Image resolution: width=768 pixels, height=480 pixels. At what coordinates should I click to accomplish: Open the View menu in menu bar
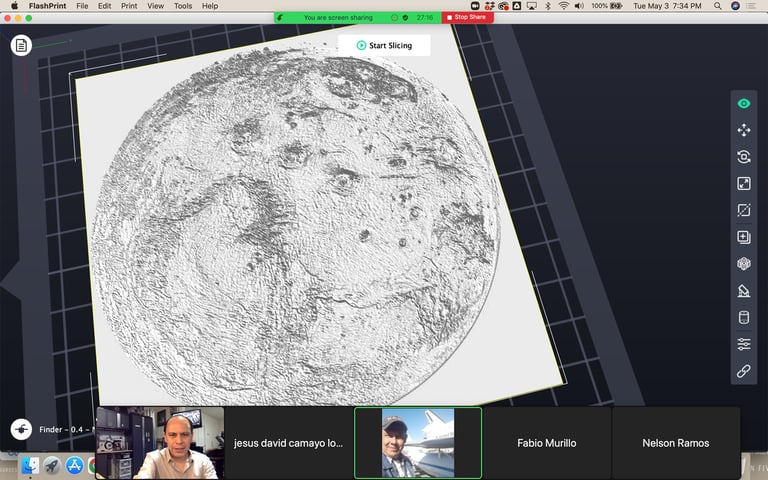[x=155, y=6]
